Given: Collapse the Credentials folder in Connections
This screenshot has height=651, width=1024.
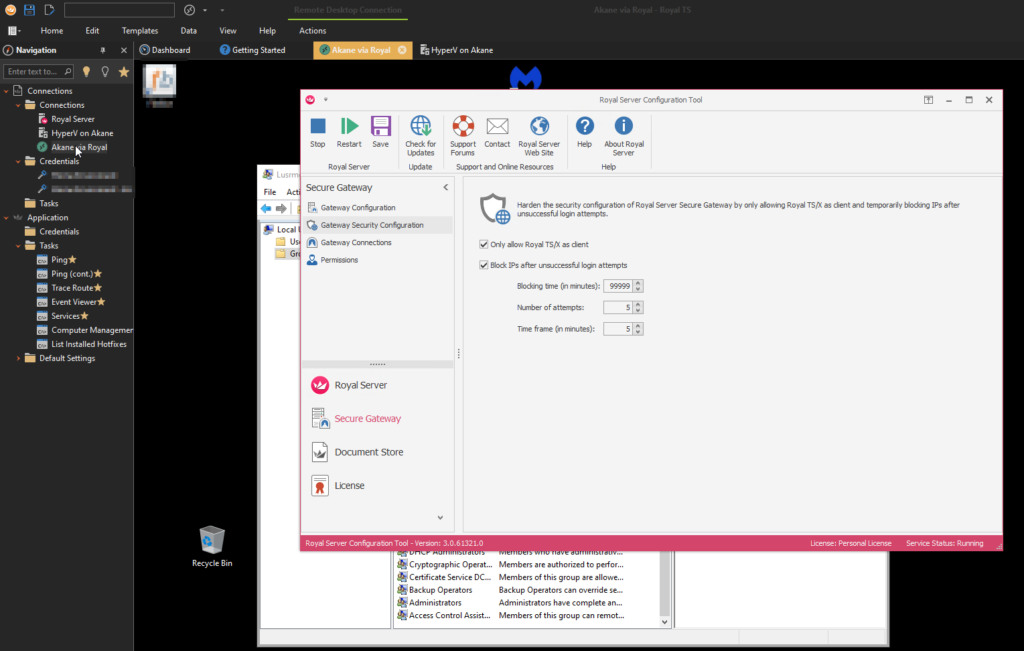Looking at the screenshot, I should [x=18, y=161].
